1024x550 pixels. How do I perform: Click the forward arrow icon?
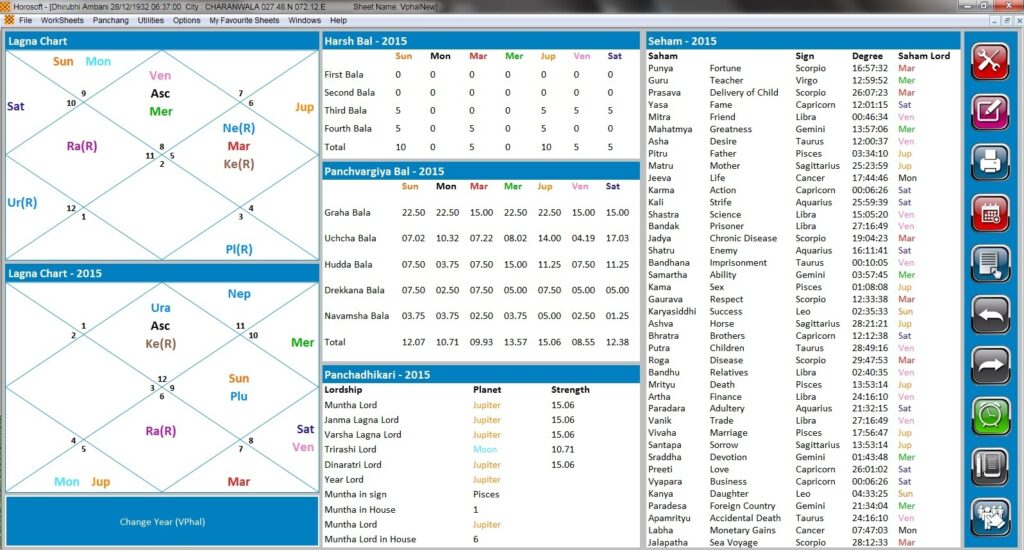[990, 365]
